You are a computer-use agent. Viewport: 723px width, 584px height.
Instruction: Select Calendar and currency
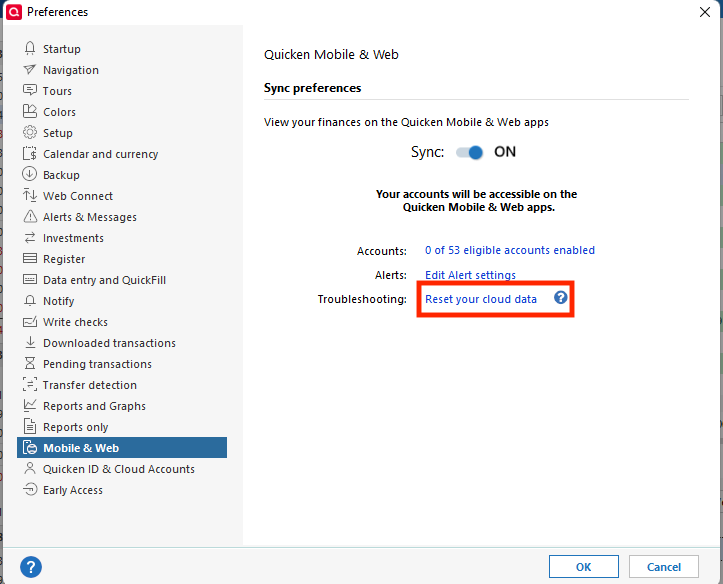(x=101, y=154)
